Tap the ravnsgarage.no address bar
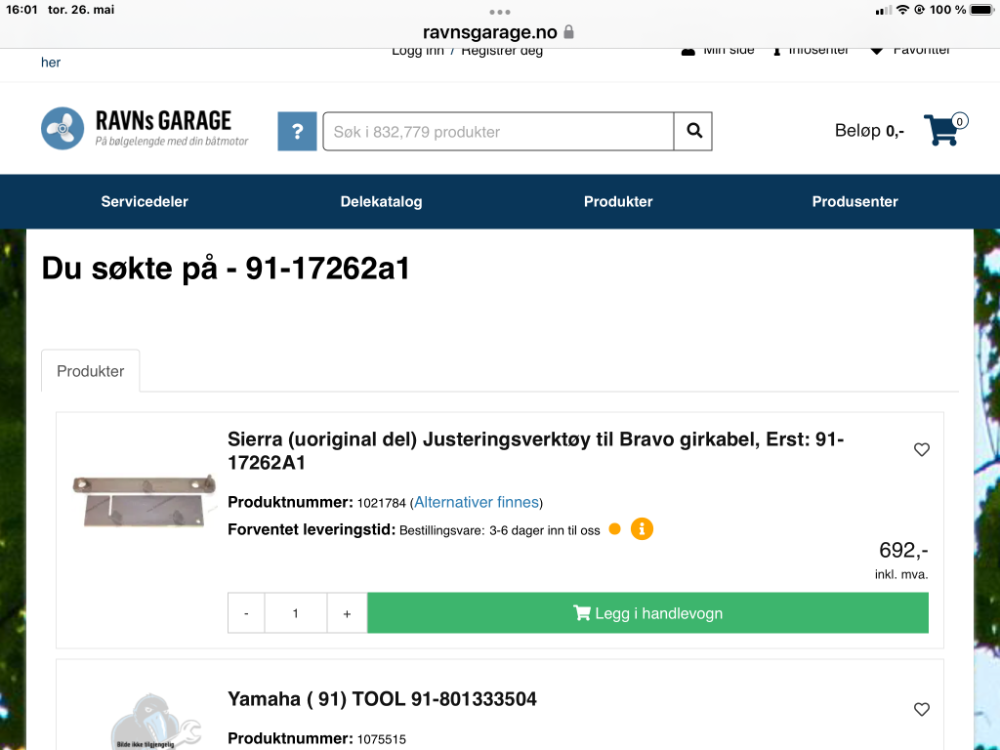 click(499, 32)
